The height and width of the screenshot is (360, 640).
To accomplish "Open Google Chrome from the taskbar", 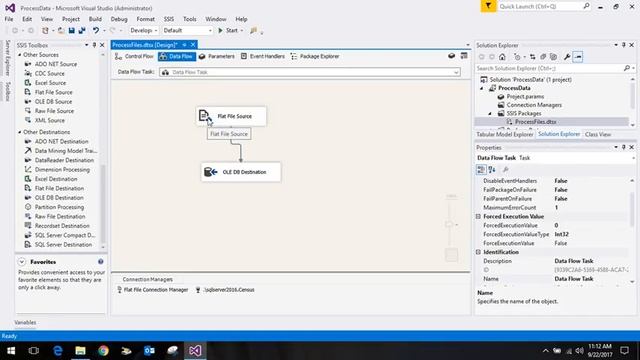I will (x=103, y=351).
